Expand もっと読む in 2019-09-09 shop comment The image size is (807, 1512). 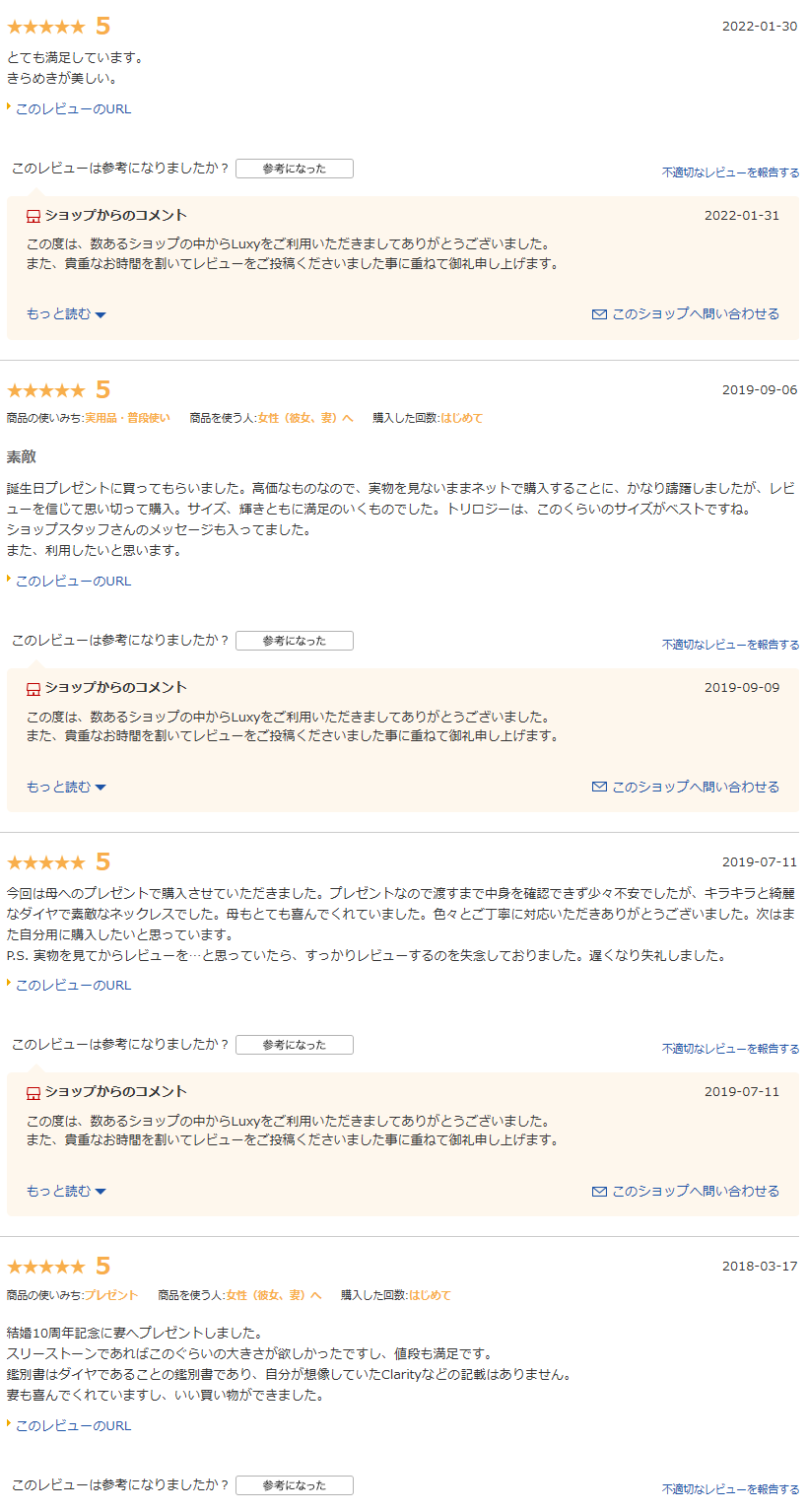pos(66,787)
